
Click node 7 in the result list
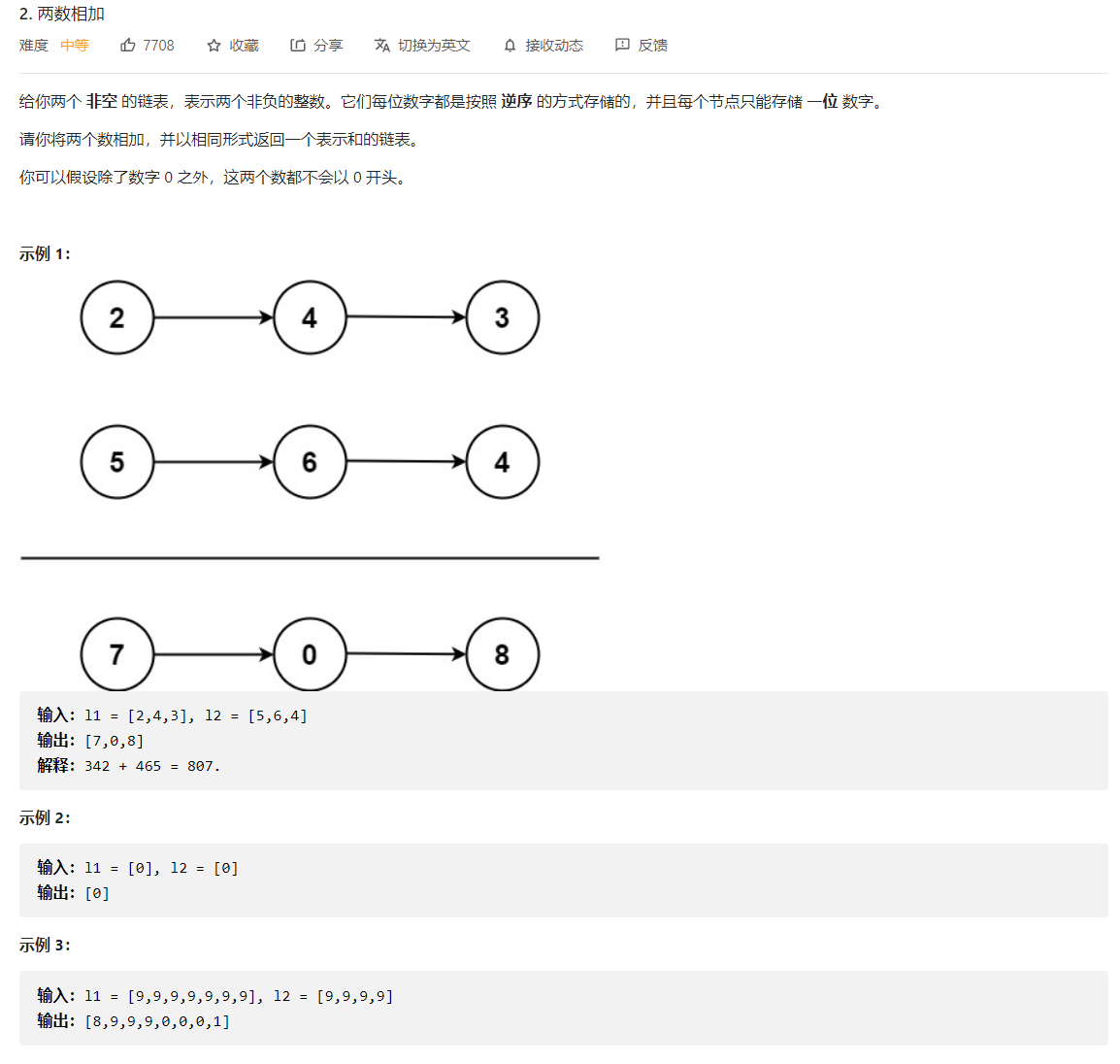click(117, 654)
